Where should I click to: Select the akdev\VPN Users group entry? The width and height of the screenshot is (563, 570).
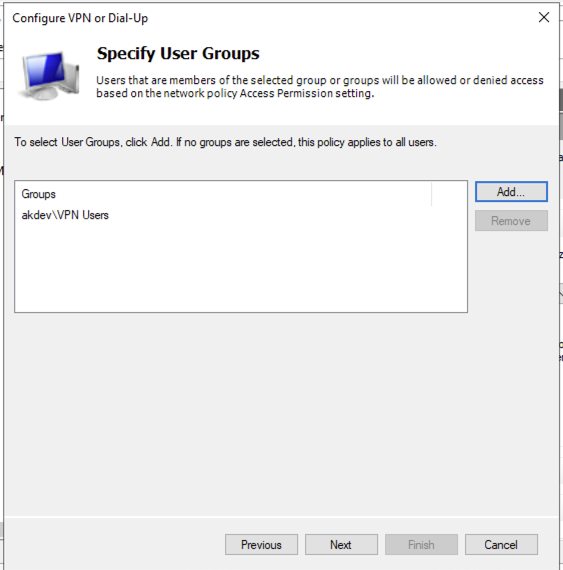click(65, 215)
